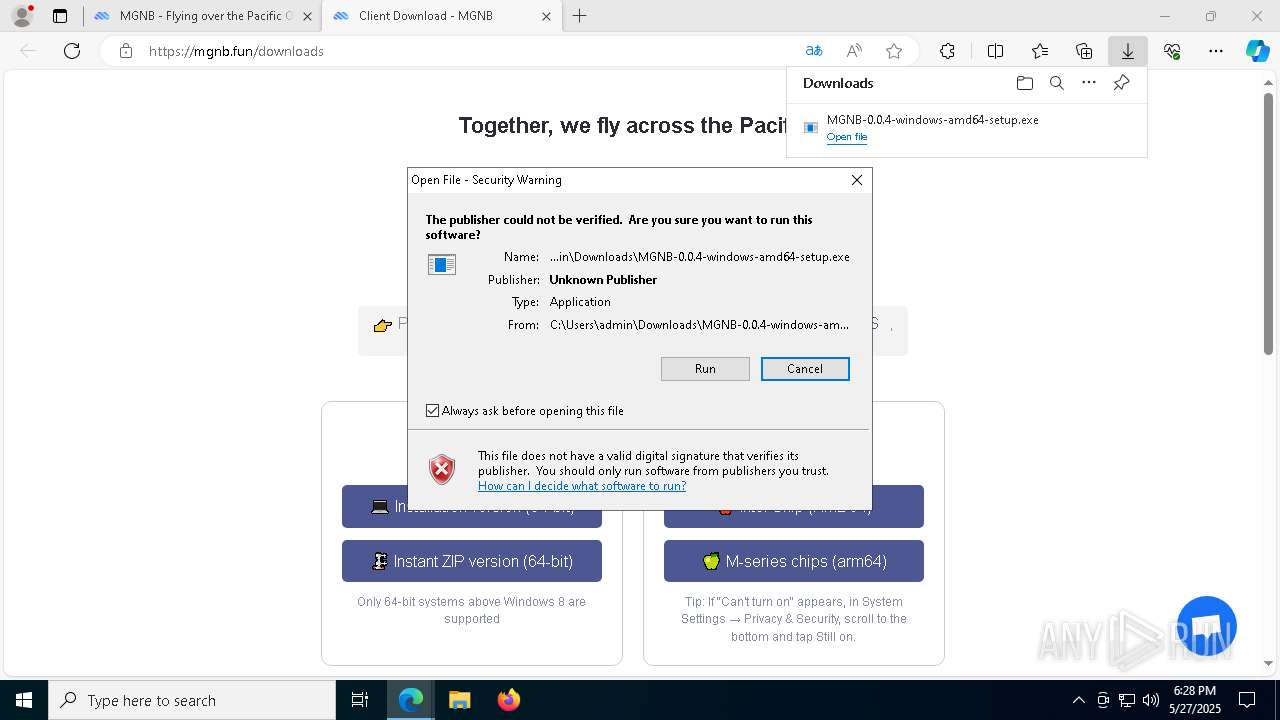Open the Windows Start menu
The height and width of the screenshot is (720, 1280).
pos(24,700)
